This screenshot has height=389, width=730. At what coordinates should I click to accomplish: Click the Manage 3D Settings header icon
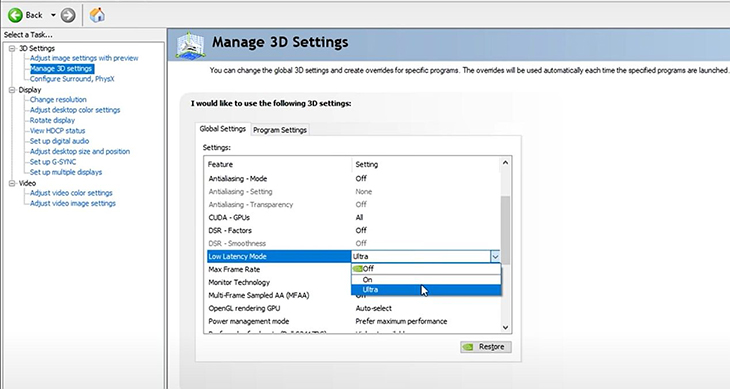click(x=190, y=45)
